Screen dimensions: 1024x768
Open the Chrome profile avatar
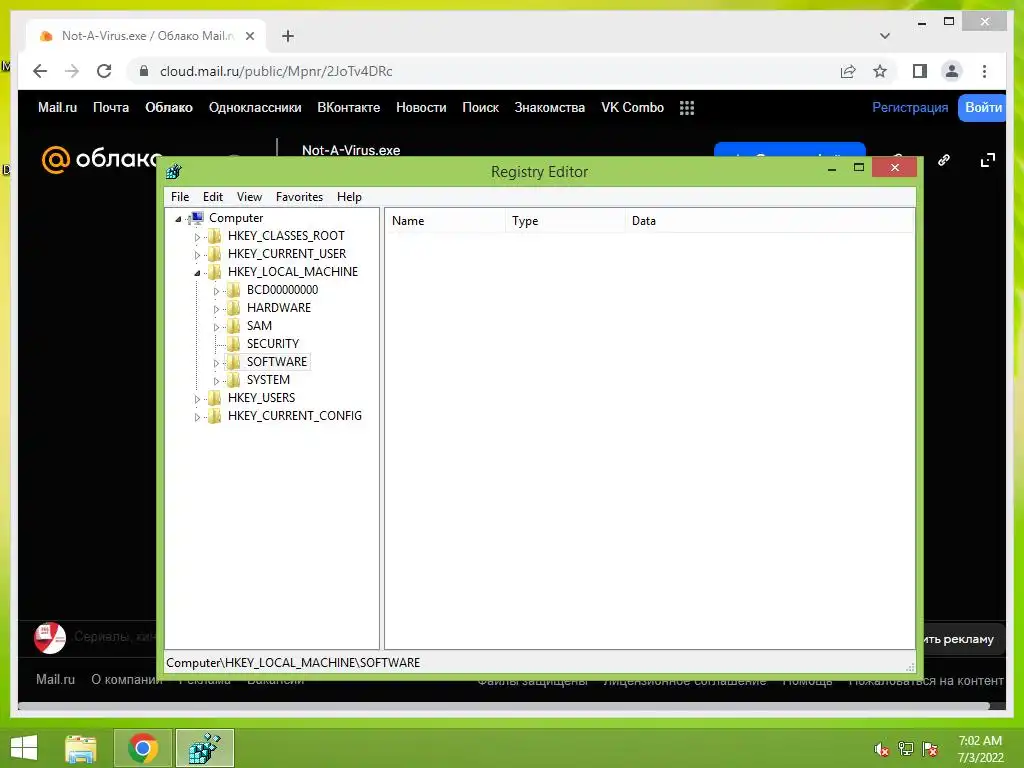(952, 71)
